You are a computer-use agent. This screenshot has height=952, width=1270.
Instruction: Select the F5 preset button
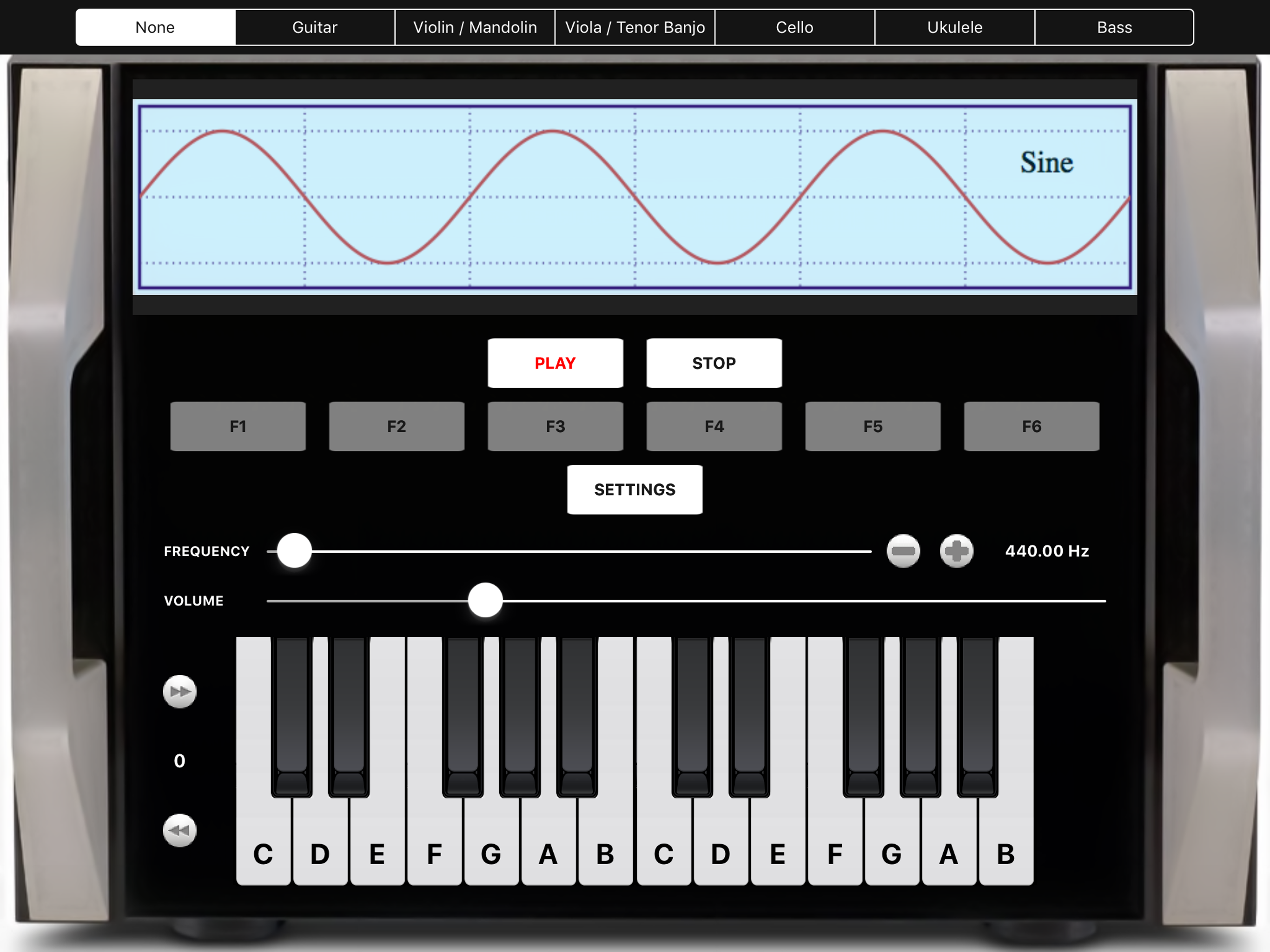873,426
